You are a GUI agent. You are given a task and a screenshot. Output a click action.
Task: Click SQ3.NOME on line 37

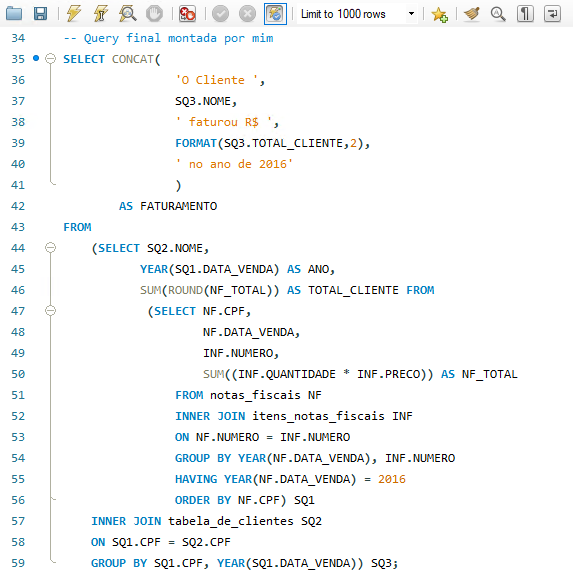pyautogui.click(x=203, y=101)
